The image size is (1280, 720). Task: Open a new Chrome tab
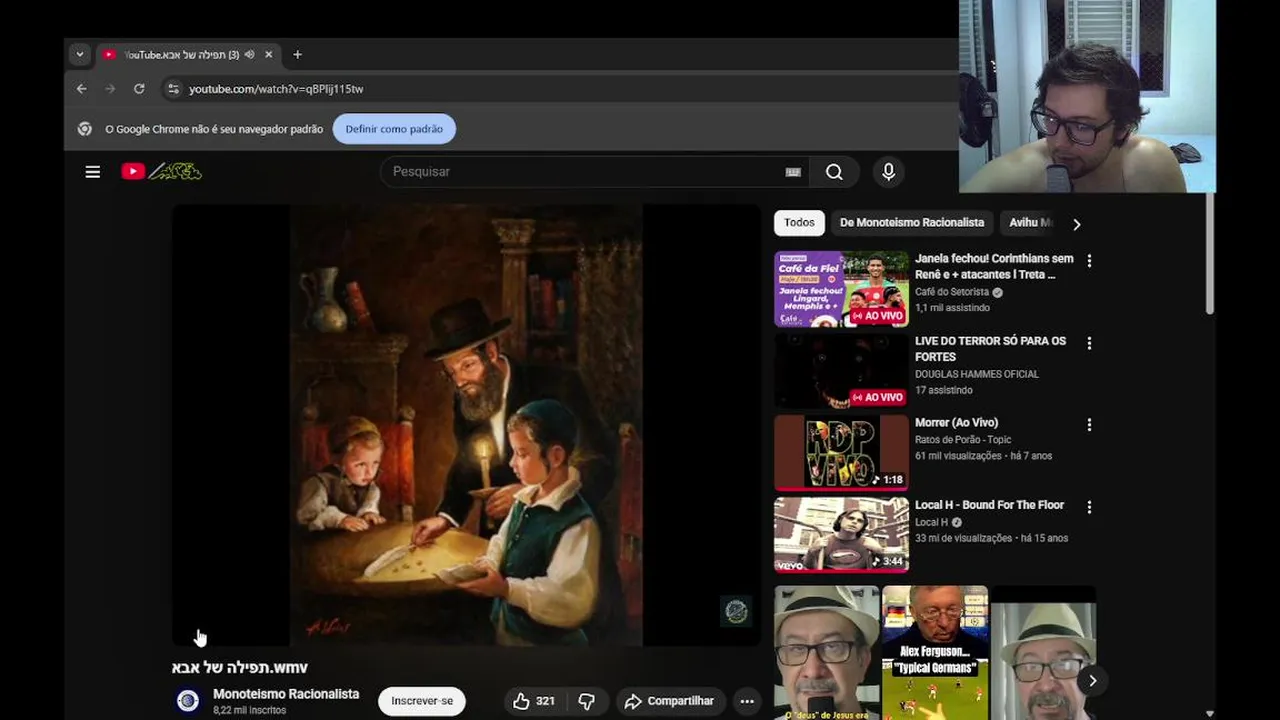coord(297,55)
